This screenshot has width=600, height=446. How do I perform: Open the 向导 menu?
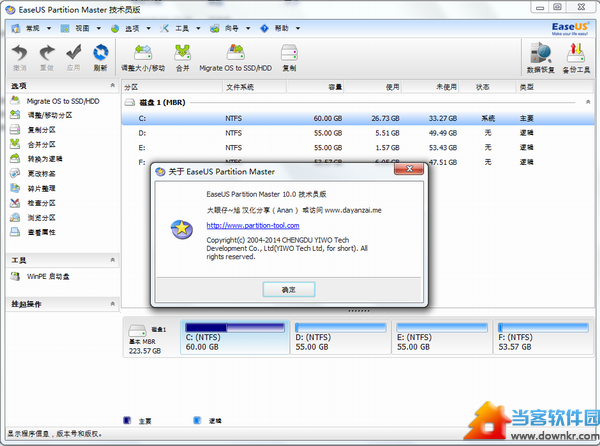tap(232, 28)
